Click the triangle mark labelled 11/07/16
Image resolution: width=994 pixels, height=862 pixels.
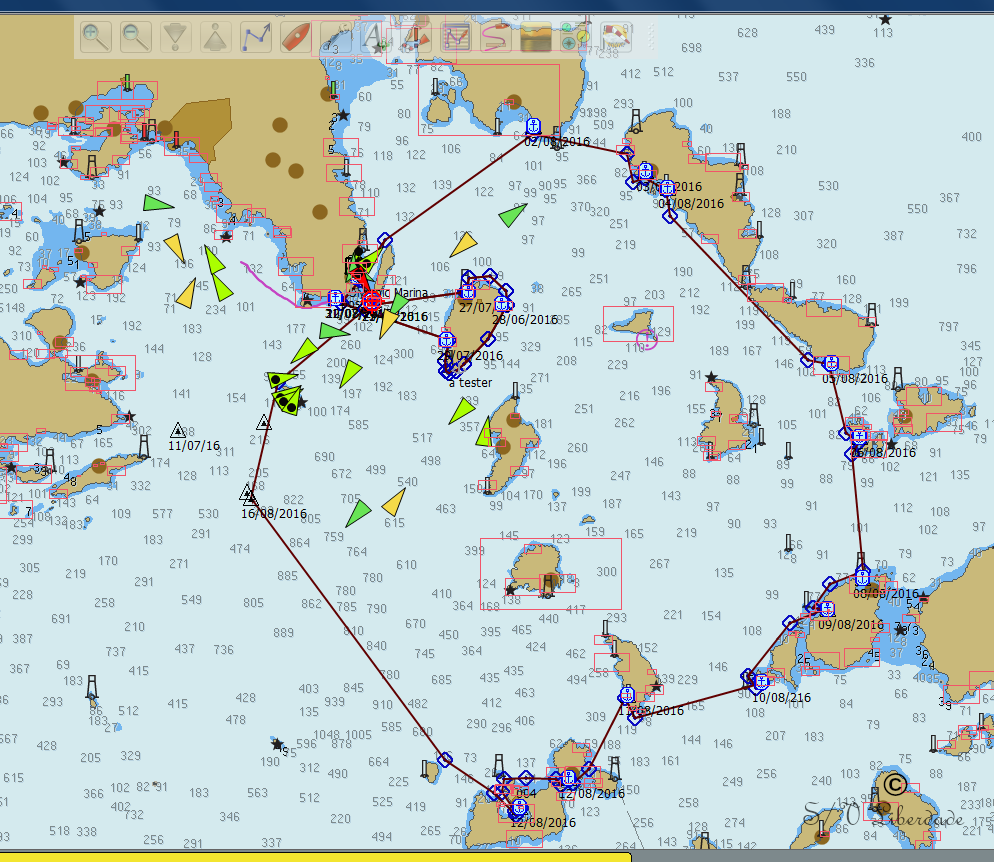179,430
